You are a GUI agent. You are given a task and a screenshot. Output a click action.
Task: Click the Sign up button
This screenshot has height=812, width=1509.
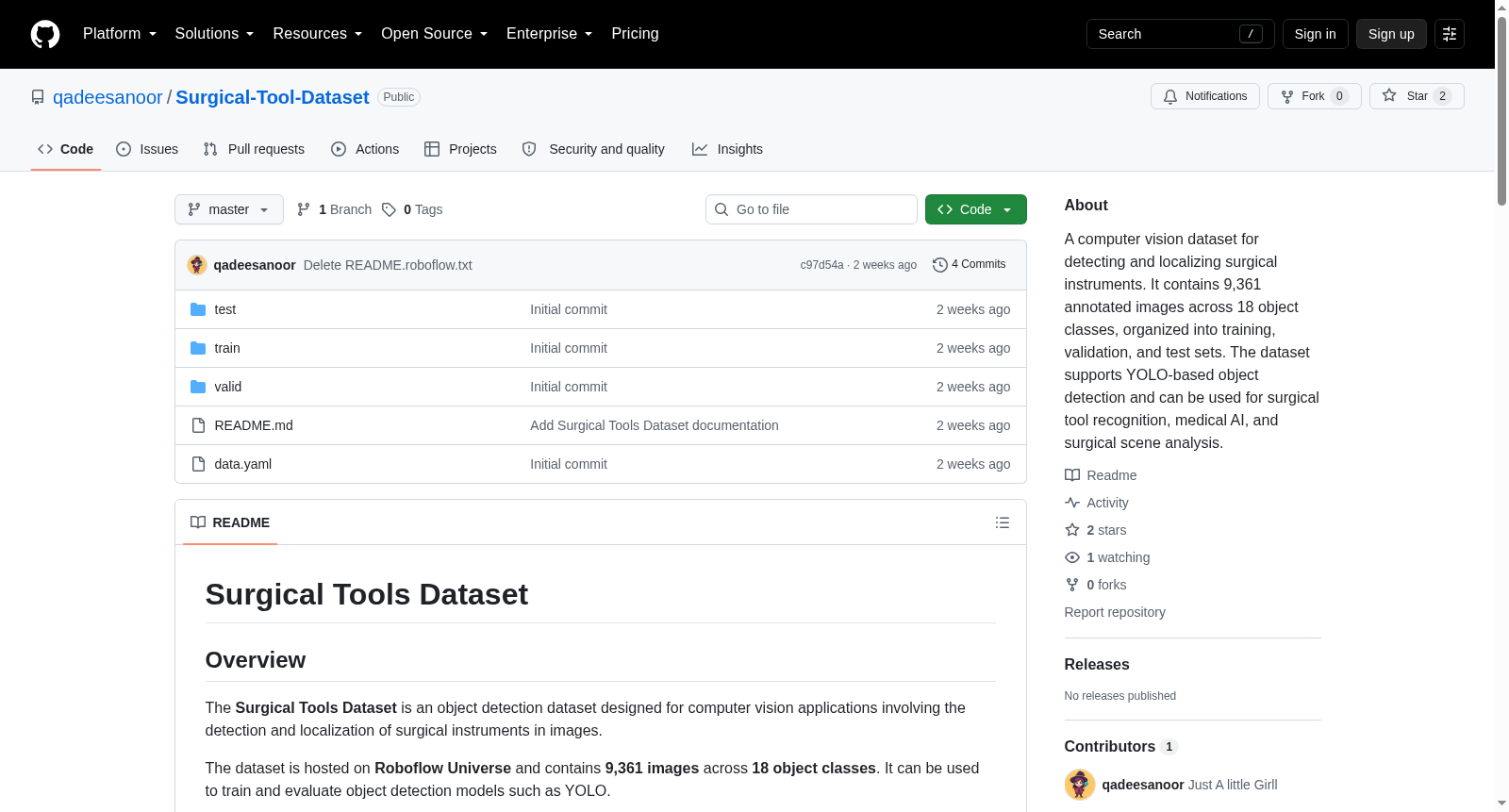click(1391, 34)
